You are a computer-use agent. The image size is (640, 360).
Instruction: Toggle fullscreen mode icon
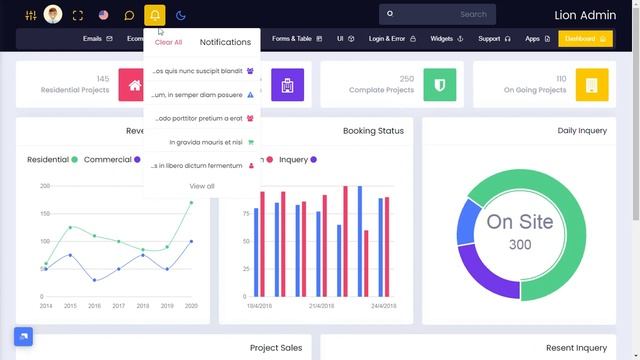[78, 16]
